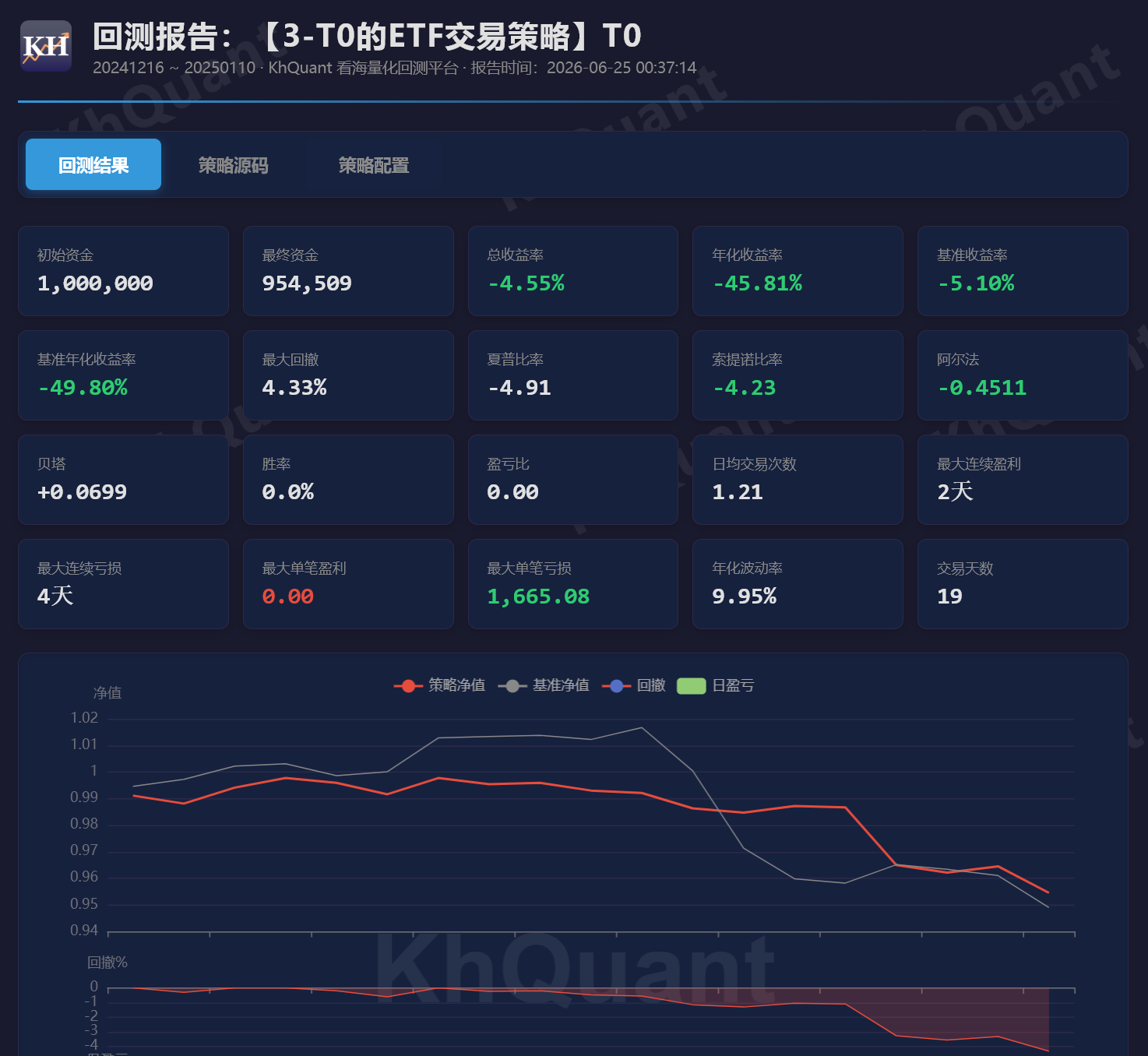
Task: Click the 最终资金 stat card
Action: coord(348,271)
